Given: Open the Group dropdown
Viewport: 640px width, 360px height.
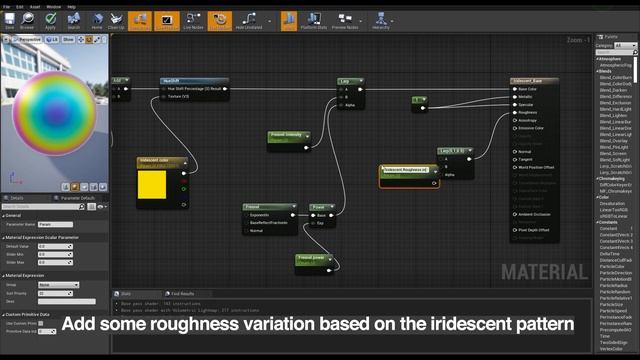Looking at the screenshot, I should (x=58, y=285).
